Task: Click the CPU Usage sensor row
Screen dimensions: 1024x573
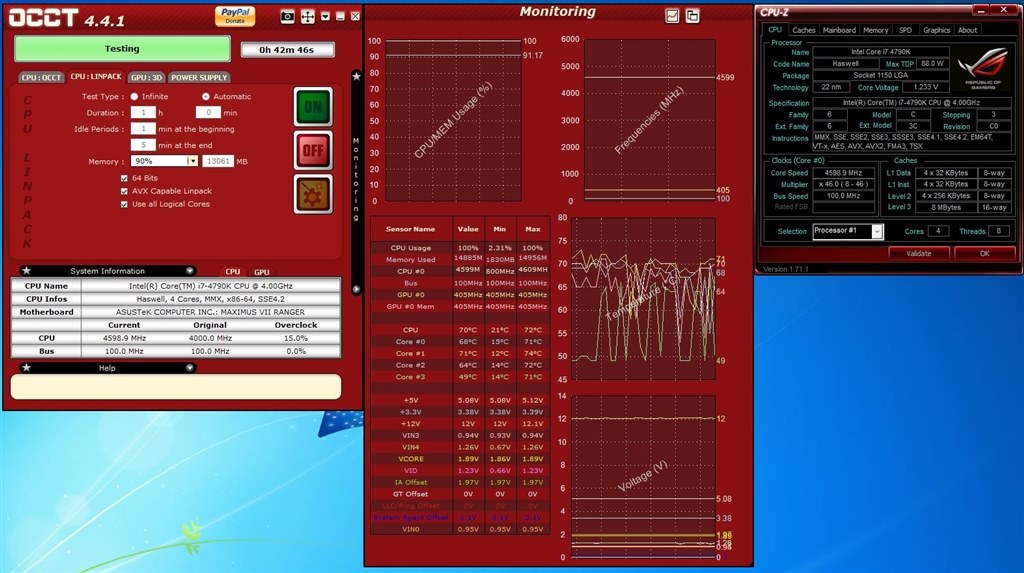Action: [x=460, y=248]
